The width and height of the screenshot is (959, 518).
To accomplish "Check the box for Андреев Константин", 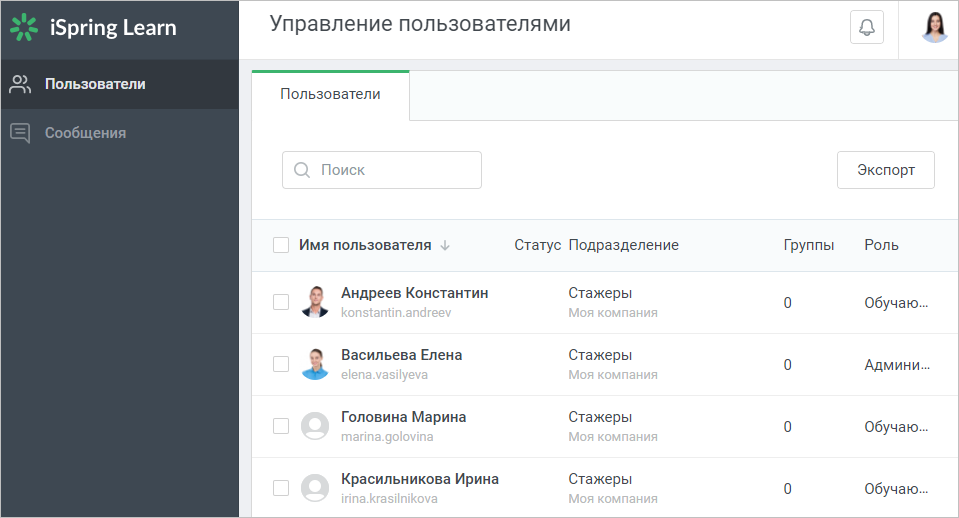I will pos(281,302).
